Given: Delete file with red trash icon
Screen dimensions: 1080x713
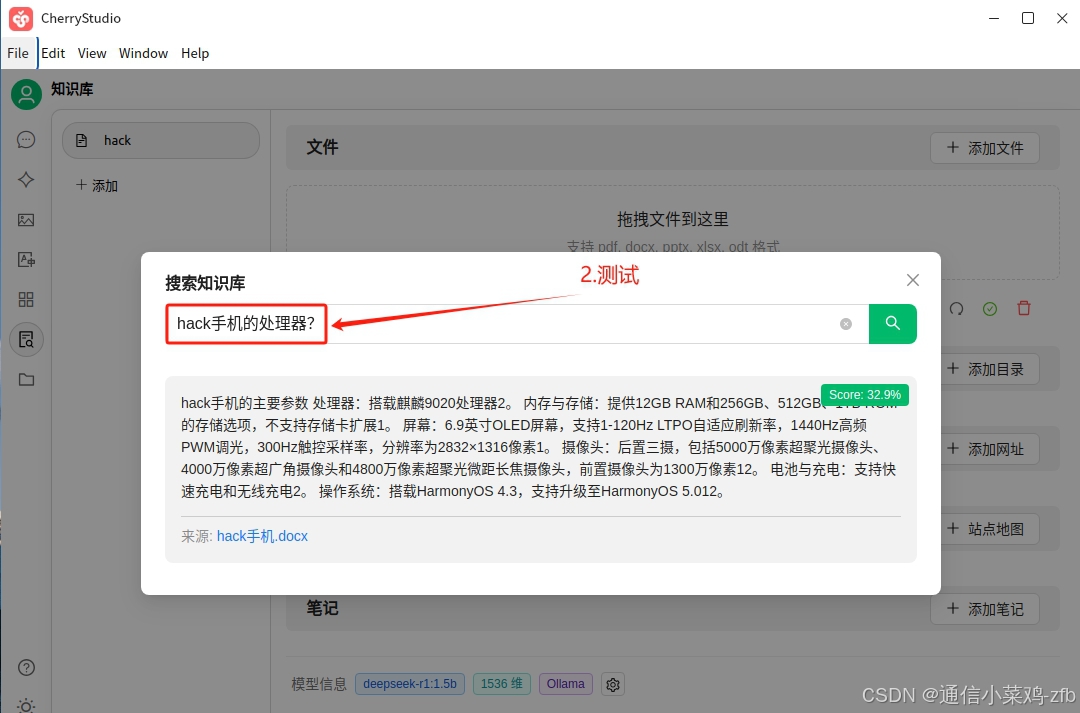Looking at the screenshot, I should tap(1024, 308).
